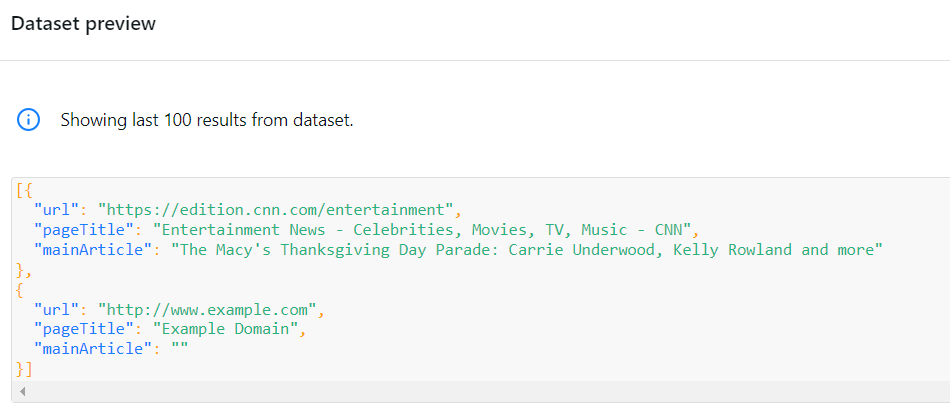This screenshot has height=415, width=950.
Task: Click the horizontal scrollbar left arrow
Action: click(22, 391)
